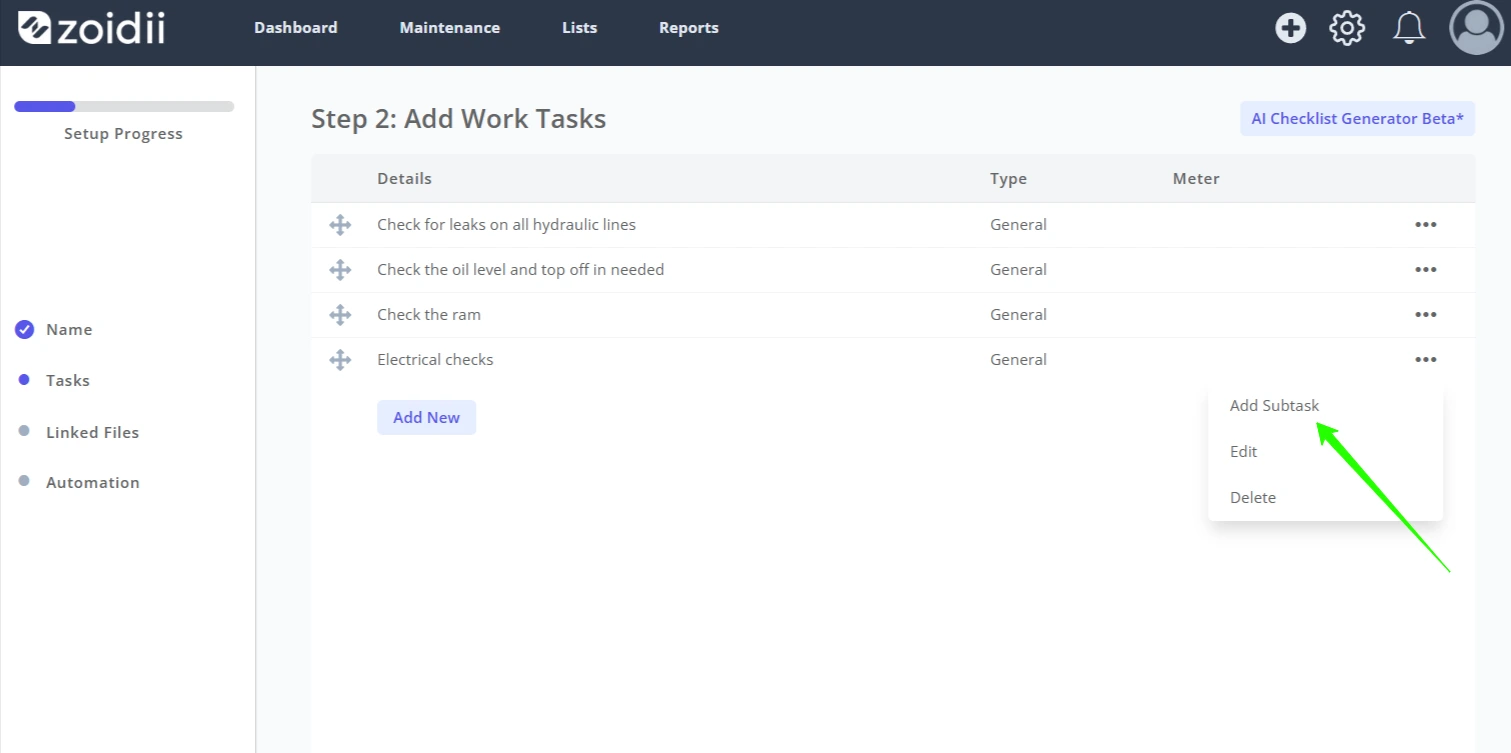Image resolution: width=1511 pixels, height=753 pixels.
Task: Click move handle for oil level task
Action: [x=340, y=270]
